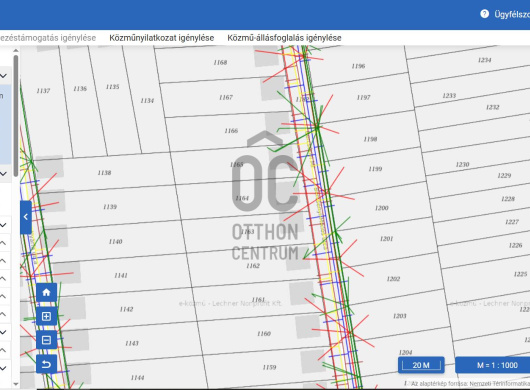The width and height of the screenshot is (530, 390).
Task: Open the Ügyfélszolgálat link in the header
Action: pos(512,15)
